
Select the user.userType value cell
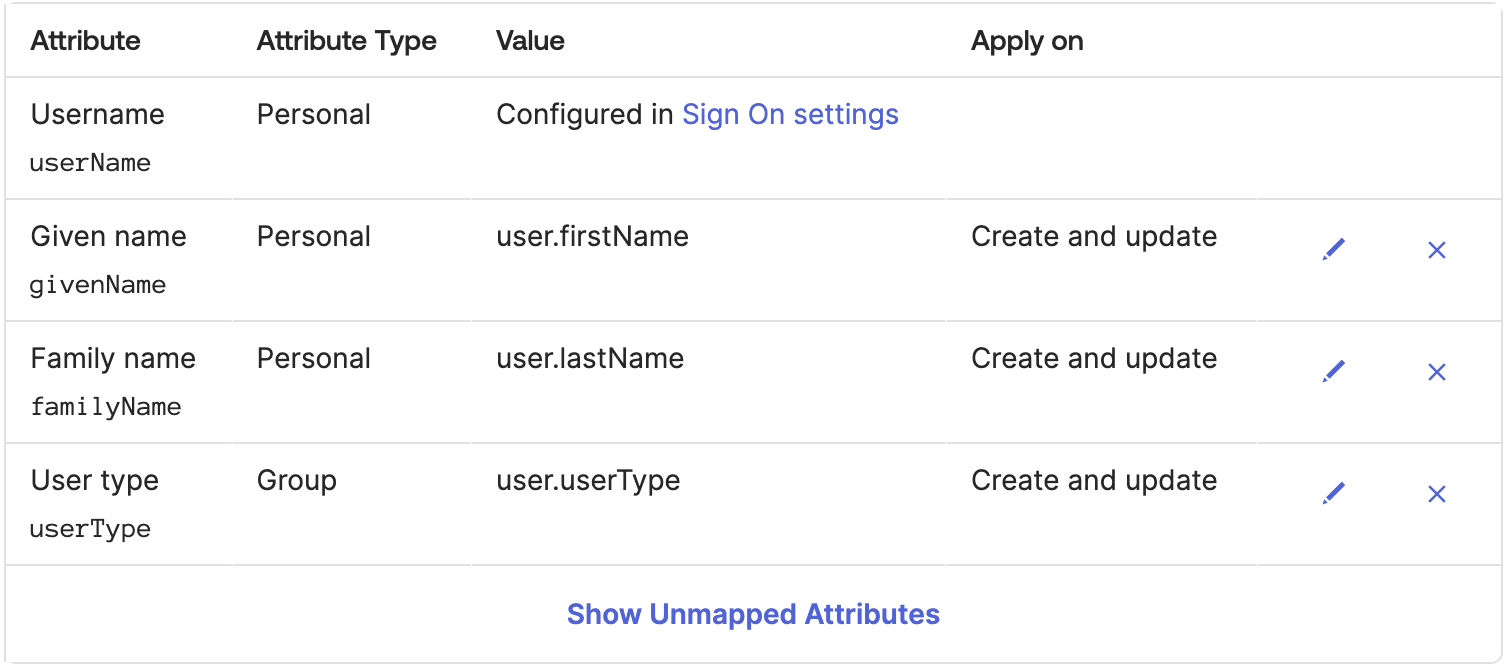(x=588, y=481)
